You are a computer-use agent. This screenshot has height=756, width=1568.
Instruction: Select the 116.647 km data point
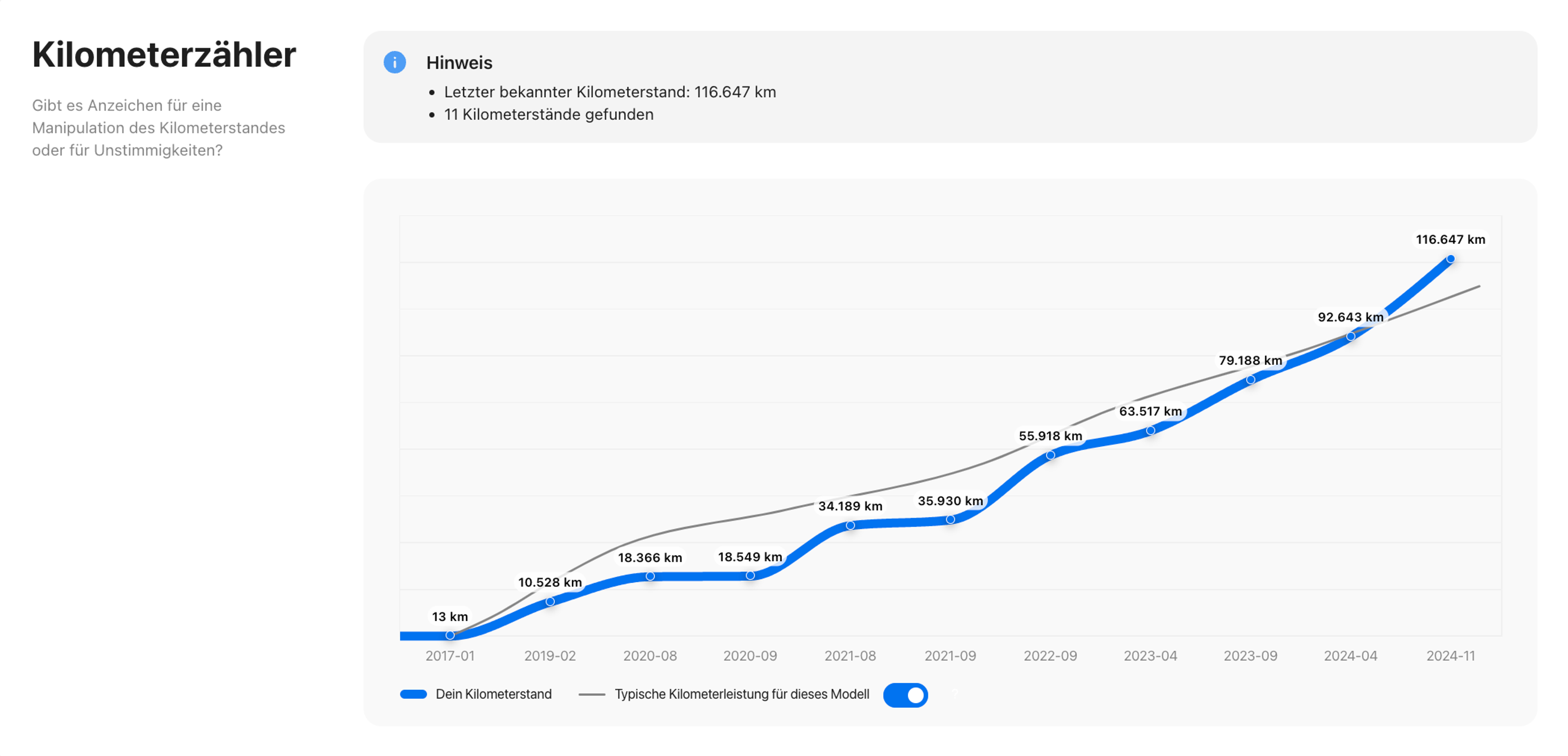coord(1450,259)
